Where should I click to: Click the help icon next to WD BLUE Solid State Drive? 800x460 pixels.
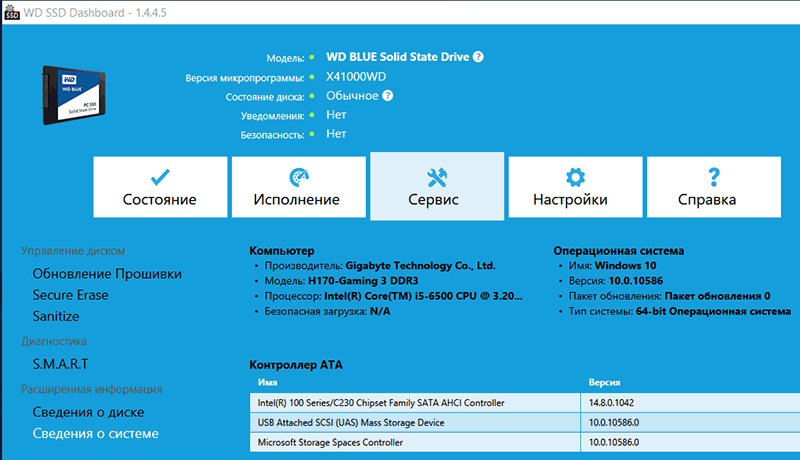pyautogui.click(x=478, y=57)
